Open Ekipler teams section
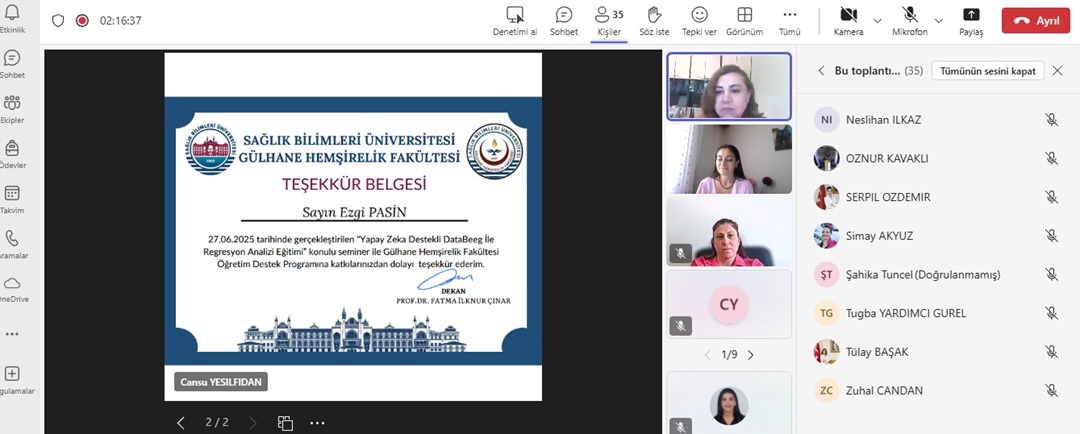This screenshot has height=434, width=1080. click(x=12, y=109)
